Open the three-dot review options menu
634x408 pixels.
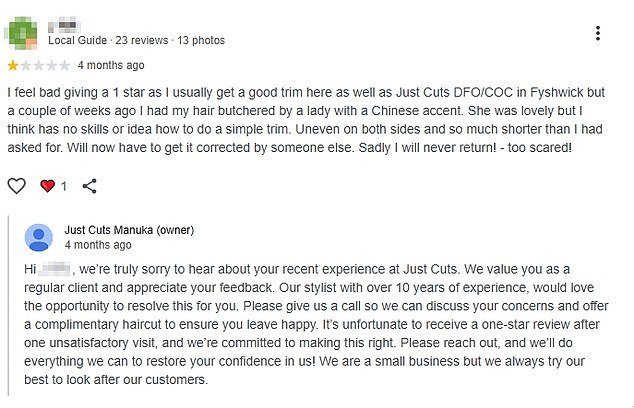click(598, 33)
